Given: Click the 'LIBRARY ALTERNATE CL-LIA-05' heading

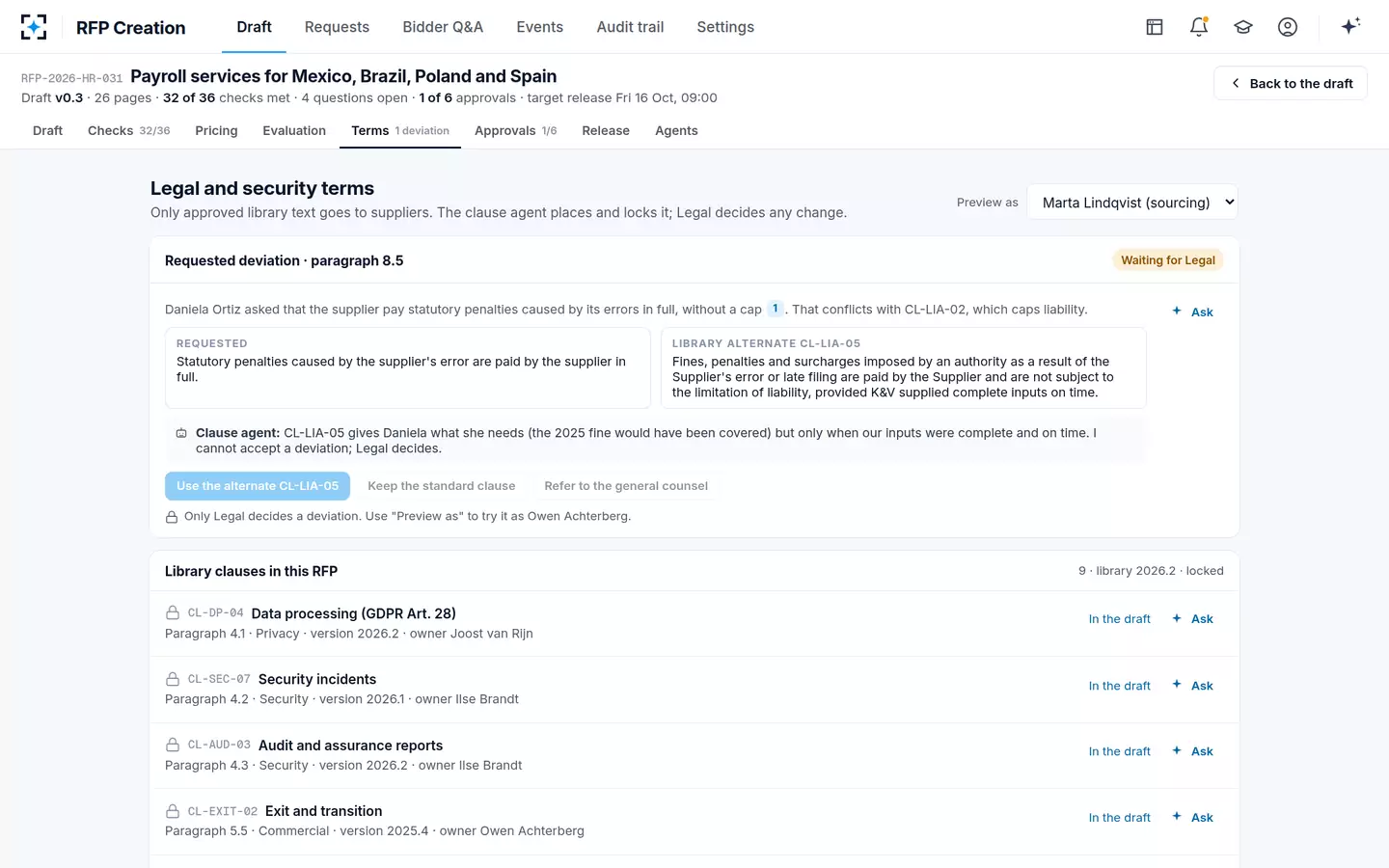Looking at the screenshot, I should pos(766,343).
